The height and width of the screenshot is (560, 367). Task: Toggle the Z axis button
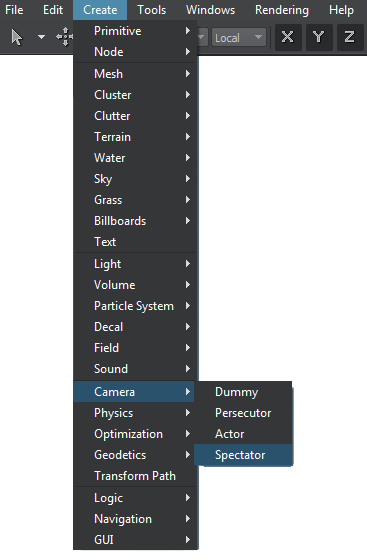350,37
